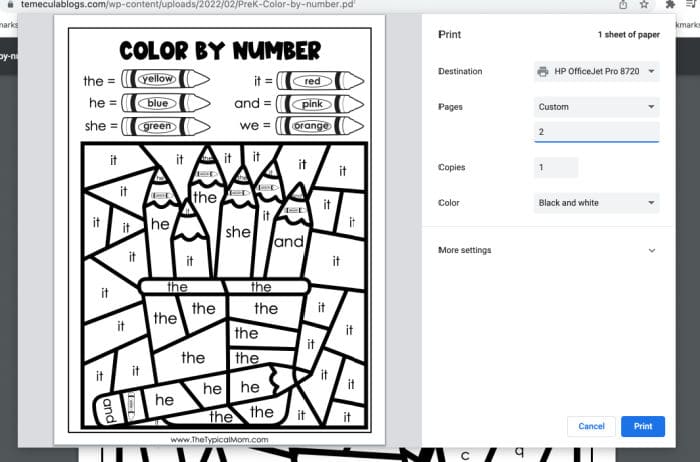Click the orange crayon in preview

point(320,125)
